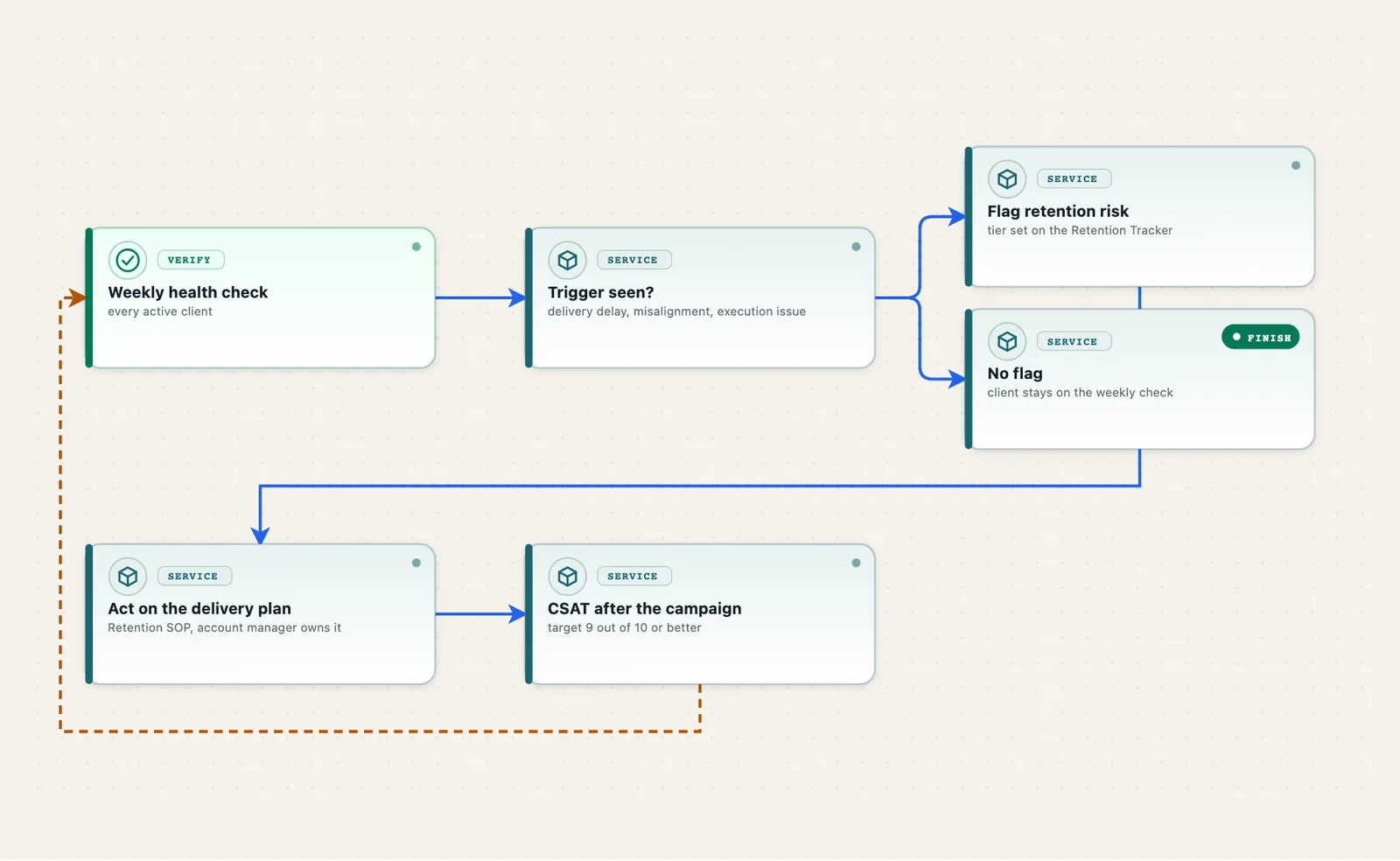Click 'tier set on the Retention Tracker' text
This screenshot has height=861, width=1400.
pos(1080,230)
